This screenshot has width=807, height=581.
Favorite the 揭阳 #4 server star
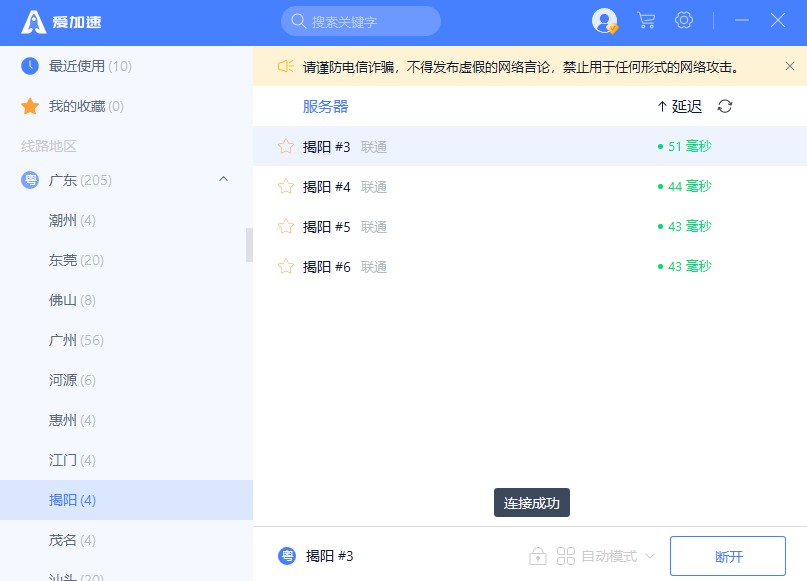click(286, 186)
